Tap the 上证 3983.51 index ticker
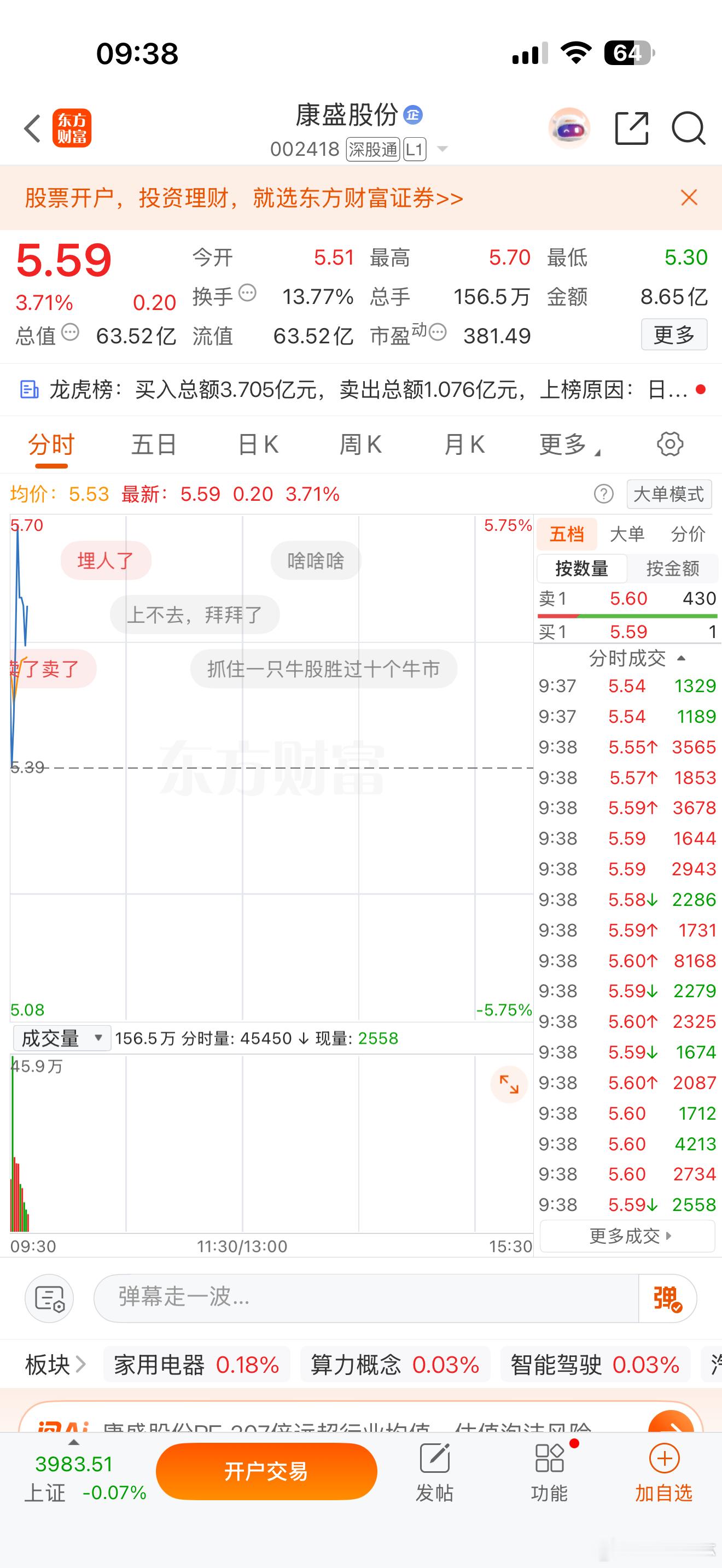Image resolution: width=722 pixels, height=1568 pixels. [x=85, y=1477]
